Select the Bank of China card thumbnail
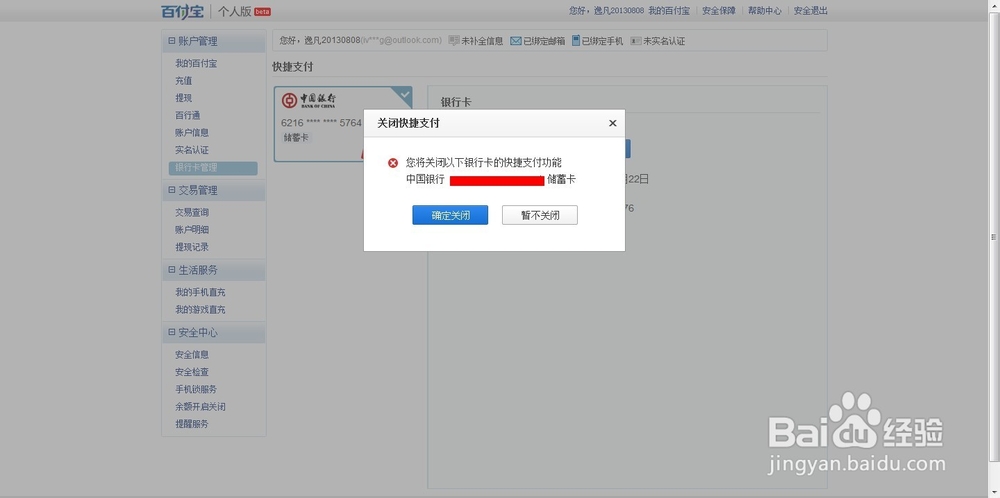 [x=343, y=124]
